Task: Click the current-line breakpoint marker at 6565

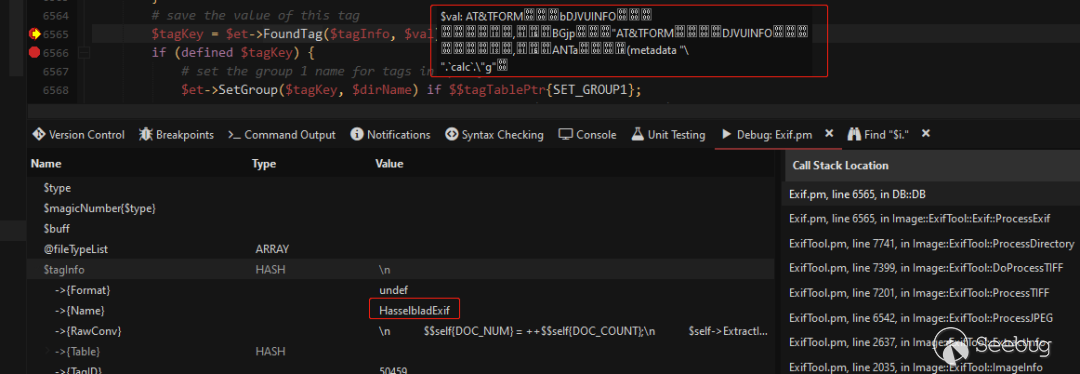Action: 34,34
